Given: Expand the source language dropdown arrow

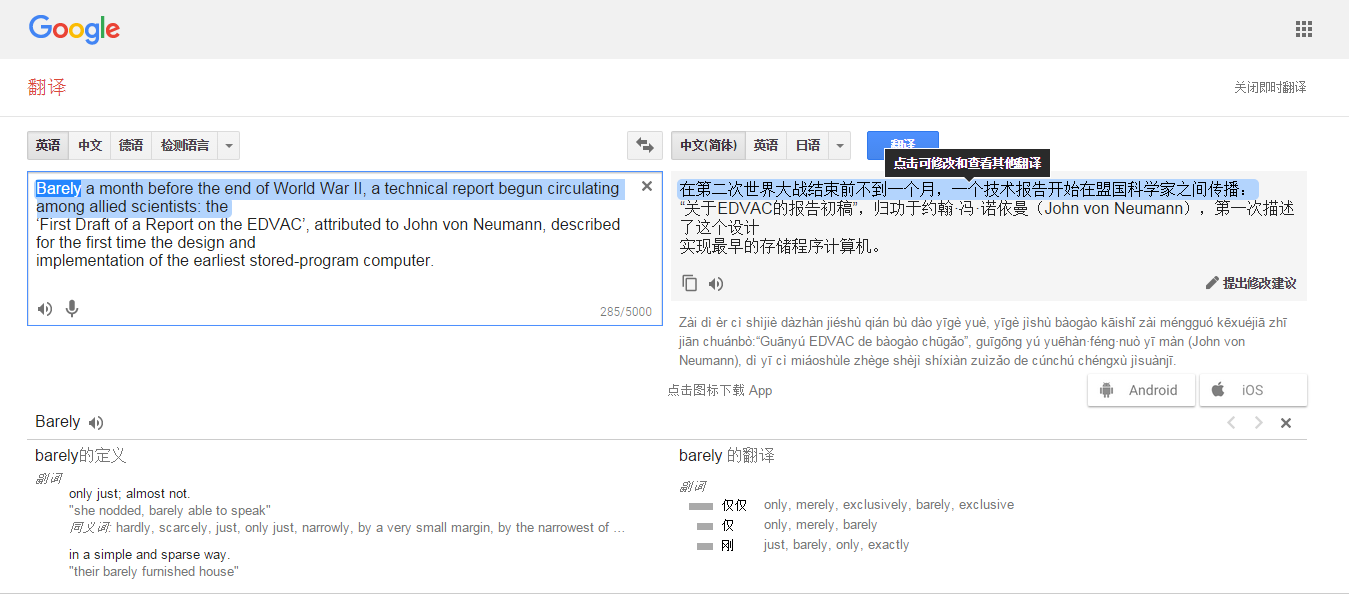Looking at the screenshot, I should [x=229, y=146].
